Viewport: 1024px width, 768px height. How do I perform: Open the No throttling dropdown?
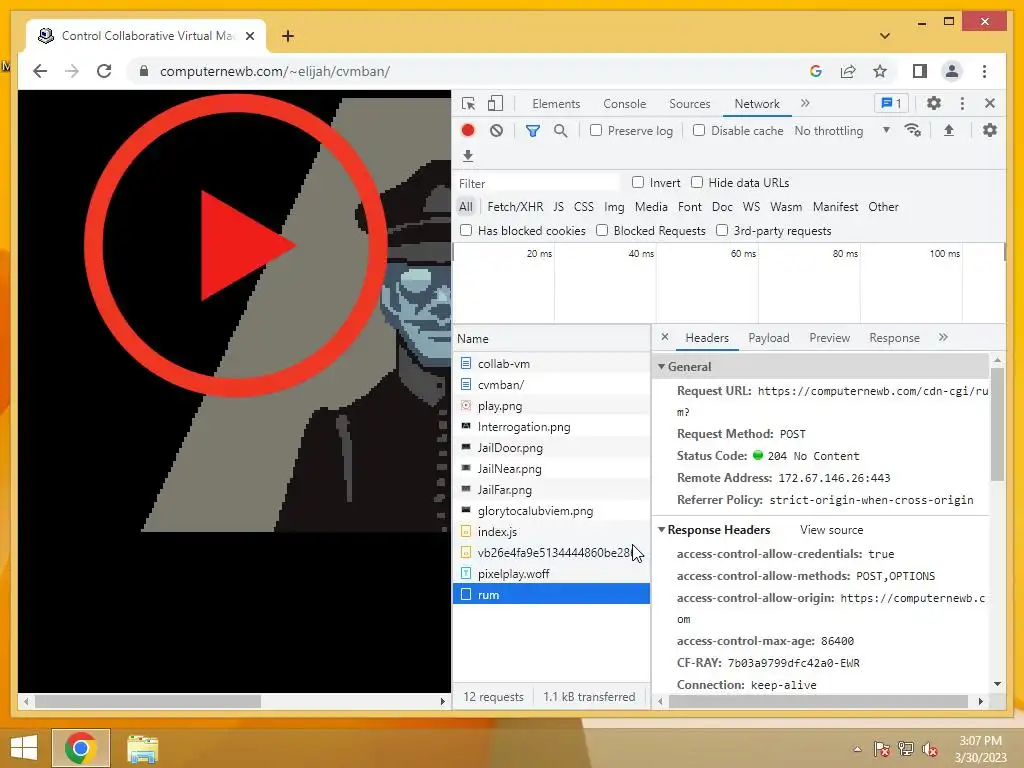point(842,131)
